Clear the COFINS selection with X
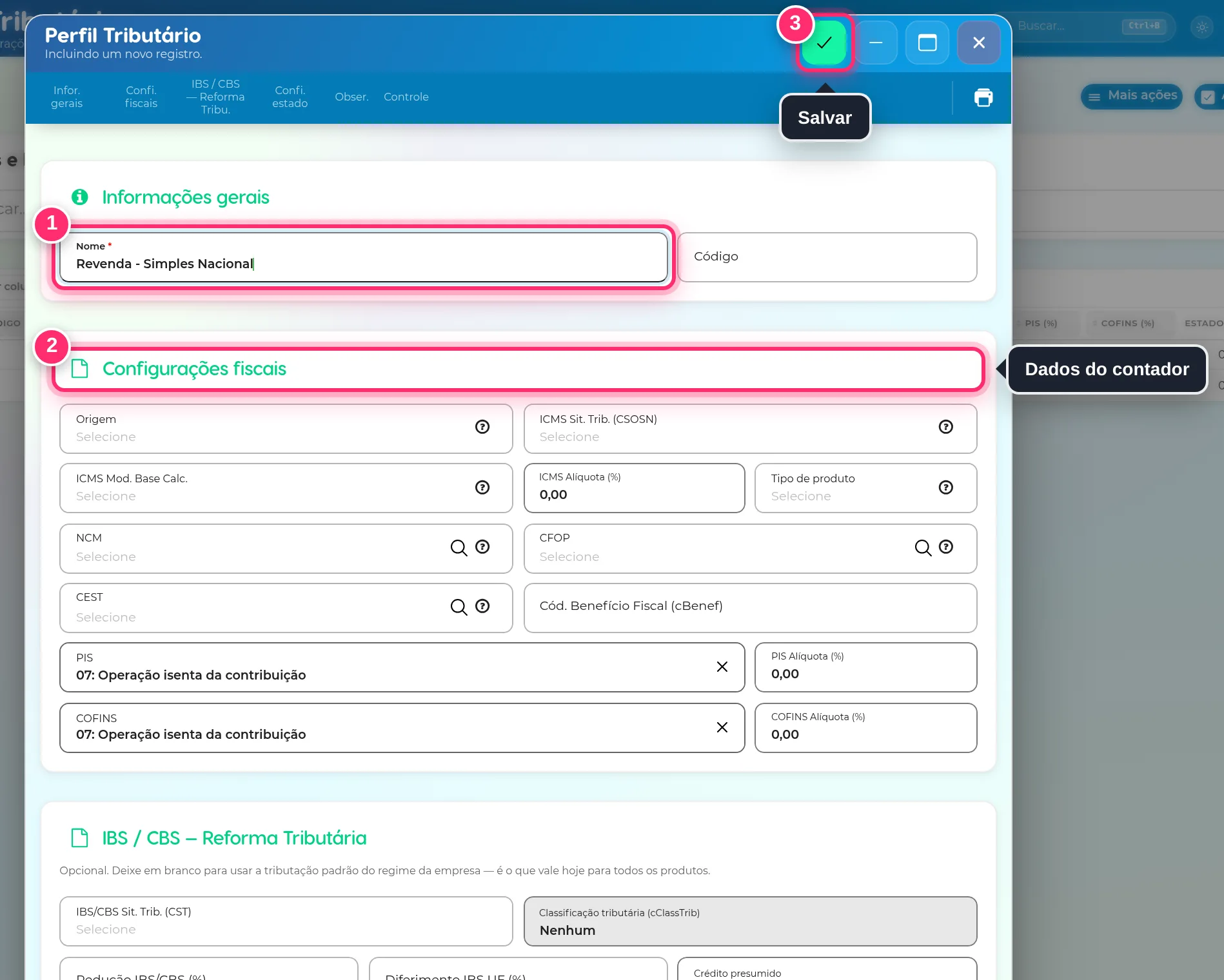 point(722,727)
